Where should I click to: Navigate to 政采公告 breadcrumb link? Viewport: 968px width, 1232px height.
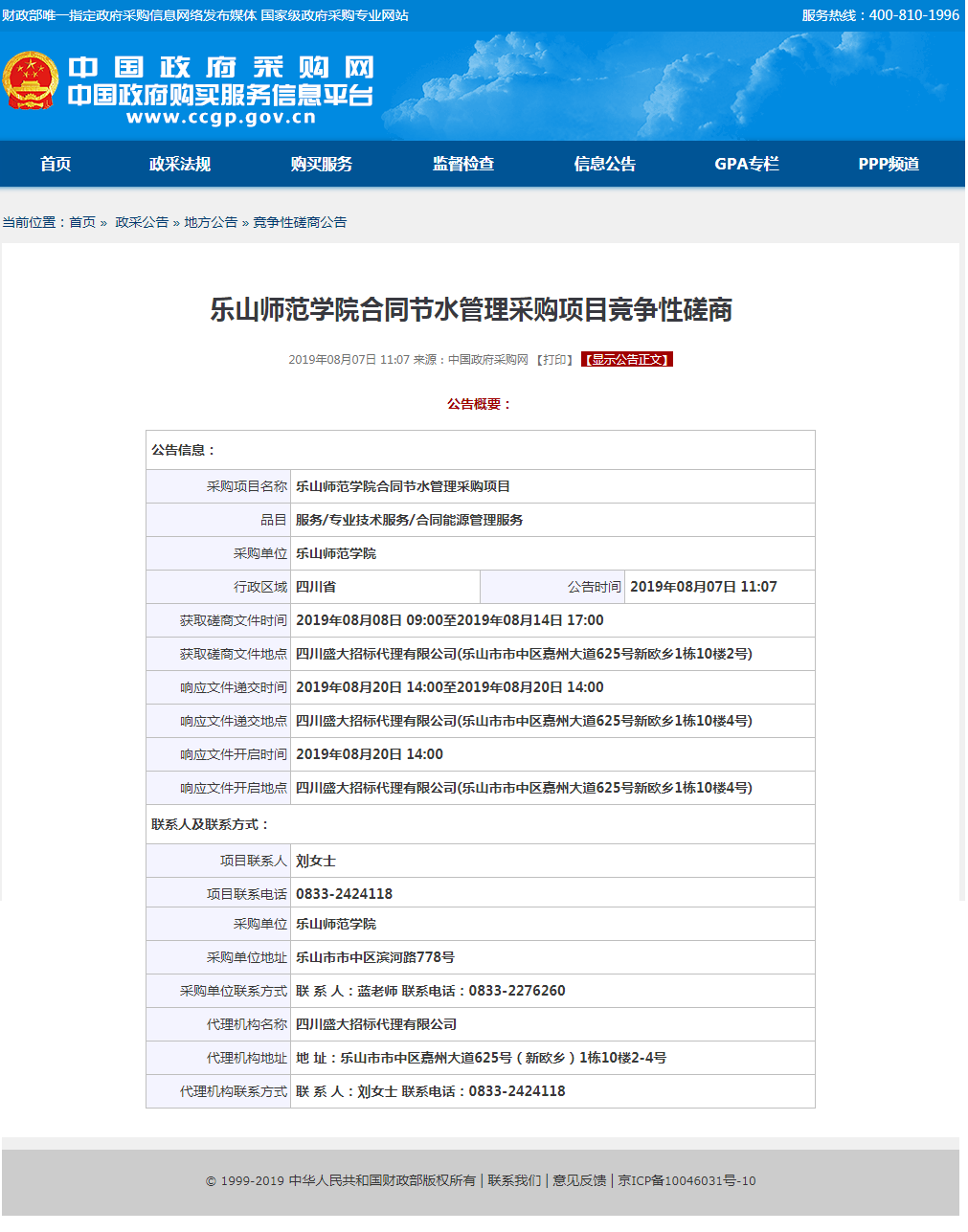pyautogui.click(x=142, y=222)
